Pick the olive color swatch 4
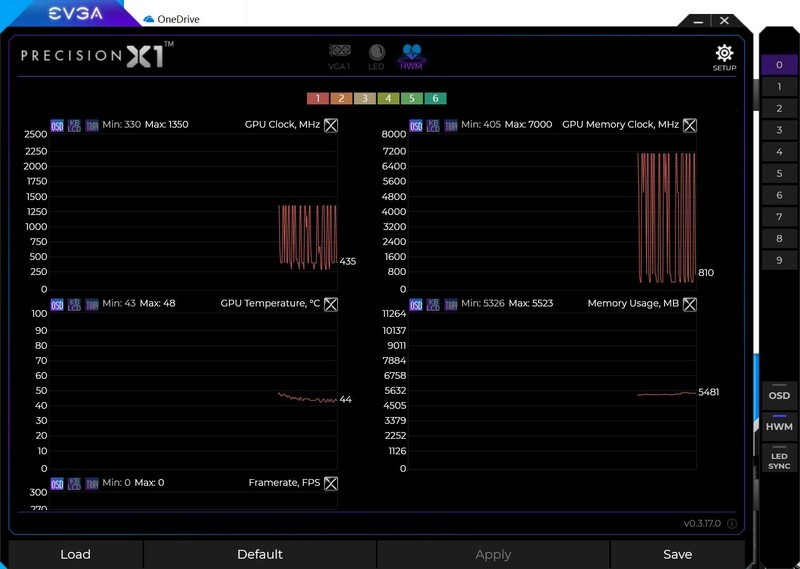800x569 pixels. pos(388,98)
